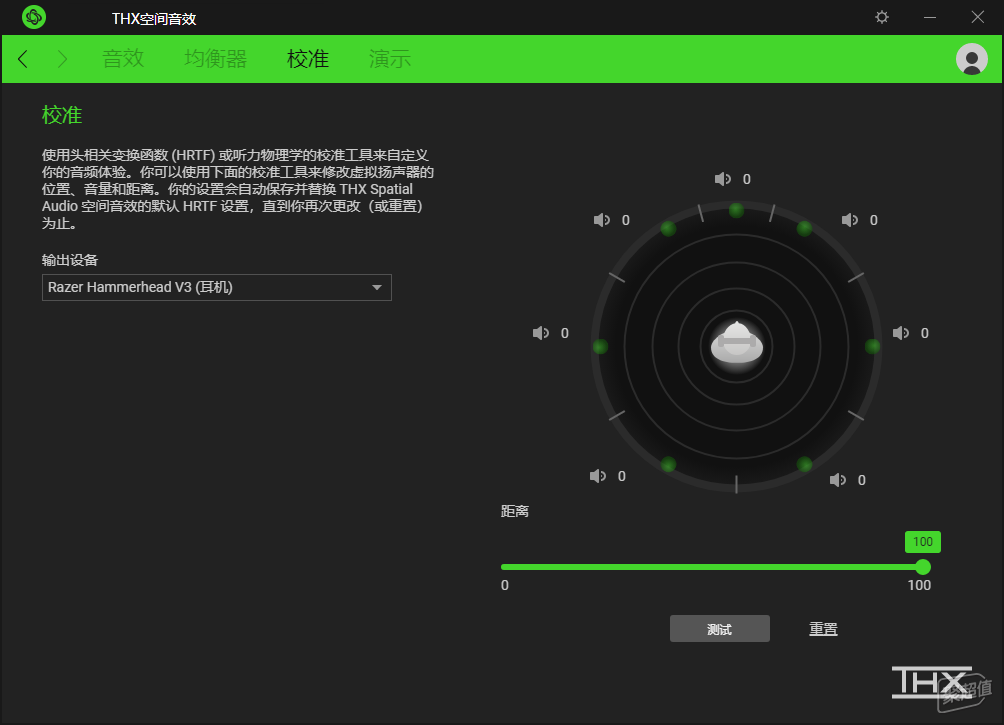This screenshot has width=1004, height=725.
Task: Click the front-center speaker volume icon
Action: coord(723,179)
